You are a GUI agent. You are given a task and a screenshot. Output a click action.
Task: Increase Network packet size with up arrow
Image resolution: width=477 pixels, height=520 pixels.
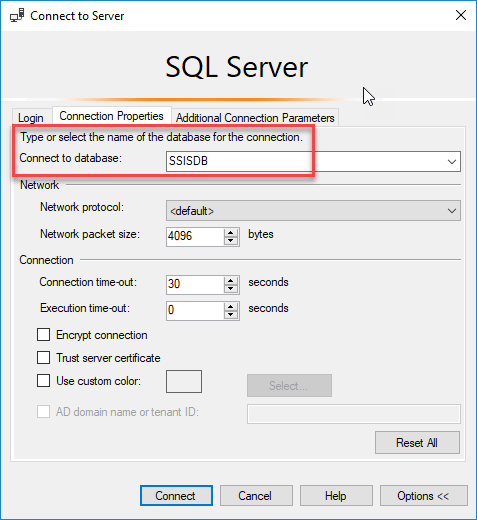click(231, 233)
